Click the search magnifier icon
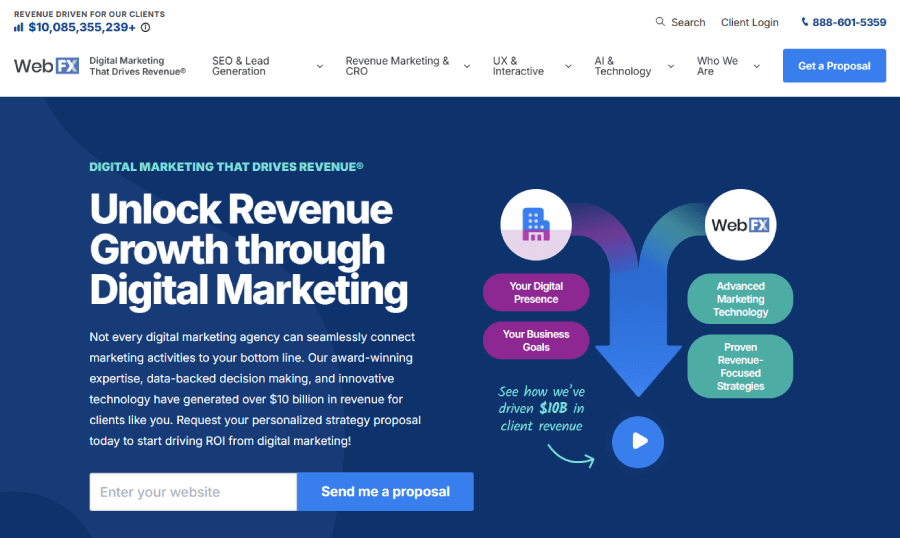The height and width of the screenshot is (538, 900). [x=660, y=22]
